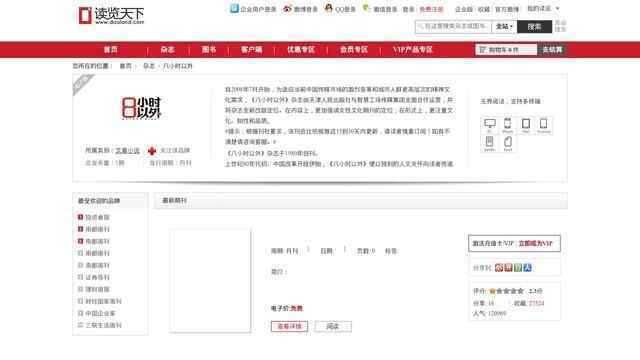
Task: Open the 会员专区 nav tab
Action: (x=354, y=50)
